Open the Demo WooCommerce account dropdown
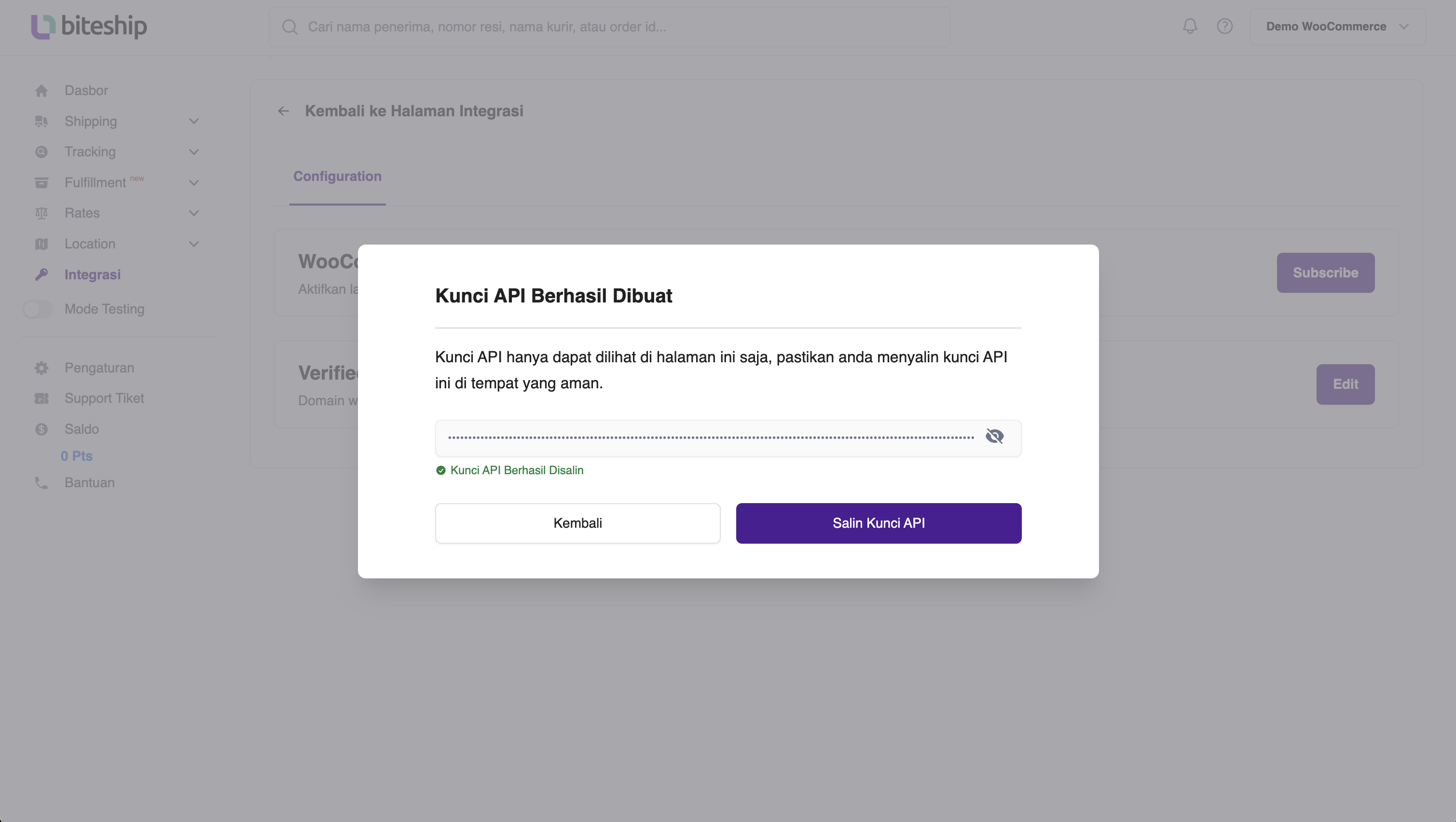Screen dimensions: 1456x822 [1337, 27]
